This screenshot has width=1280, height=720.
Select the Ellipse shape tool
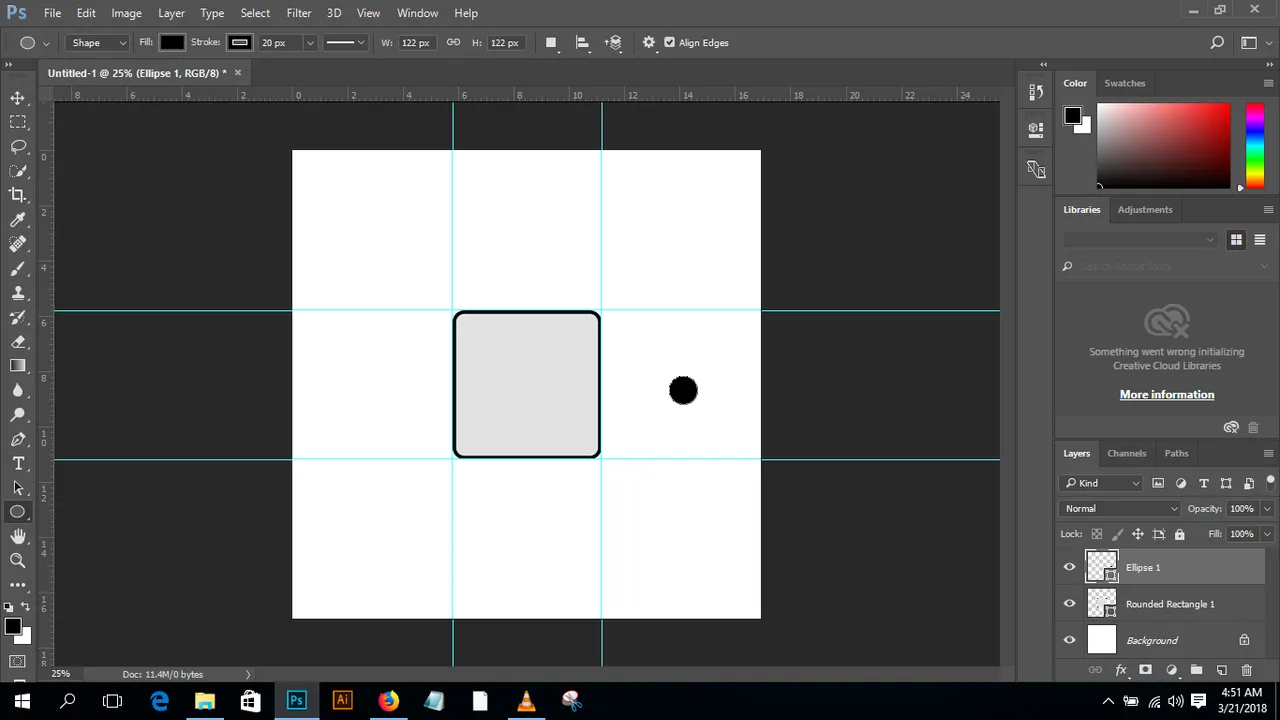click(x=18, y=512)
